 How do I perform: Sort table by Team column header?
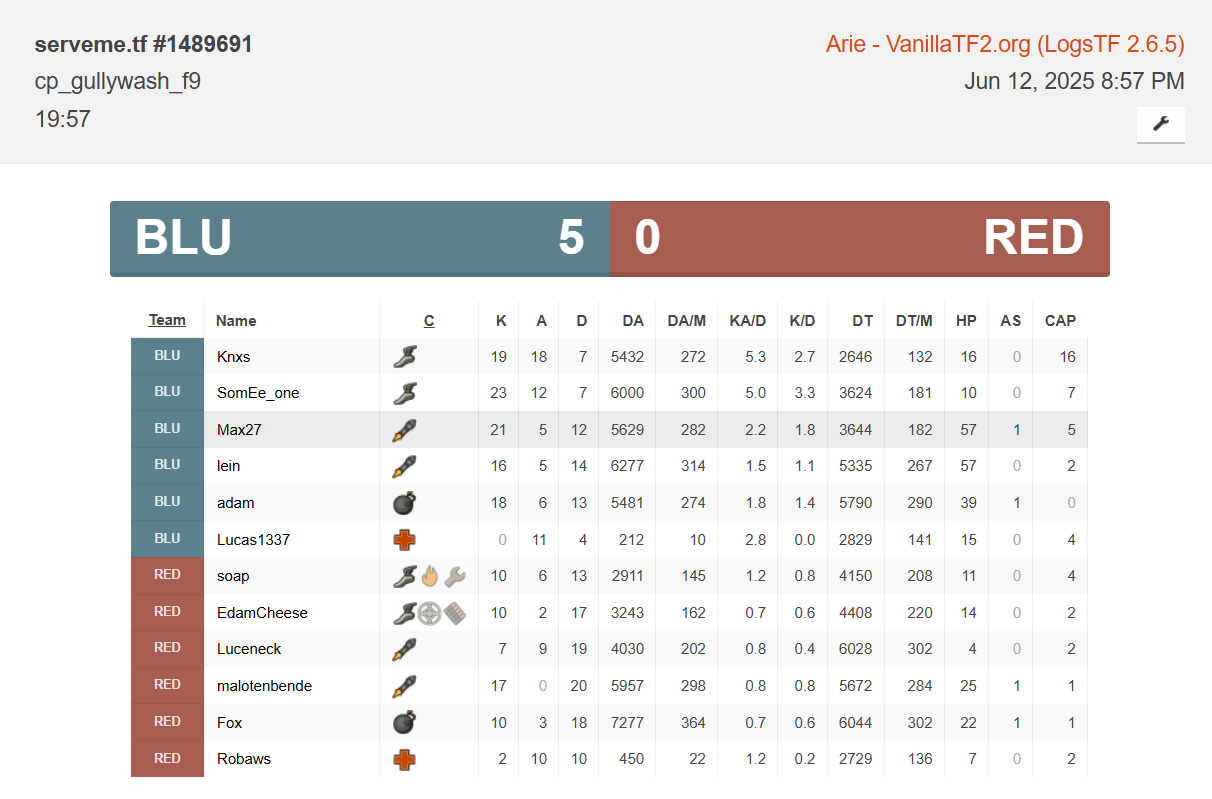167,320
